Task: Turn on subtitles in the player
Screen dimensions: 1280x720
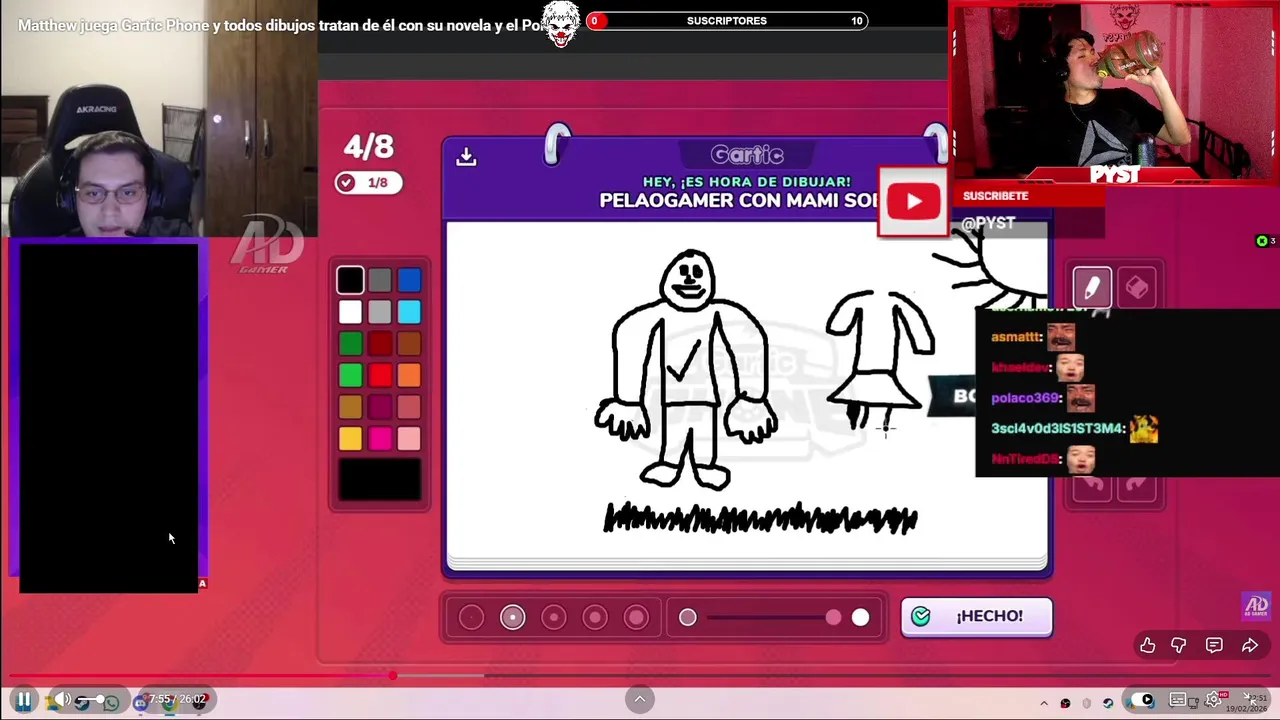Action: click(x=1178, y=699)
